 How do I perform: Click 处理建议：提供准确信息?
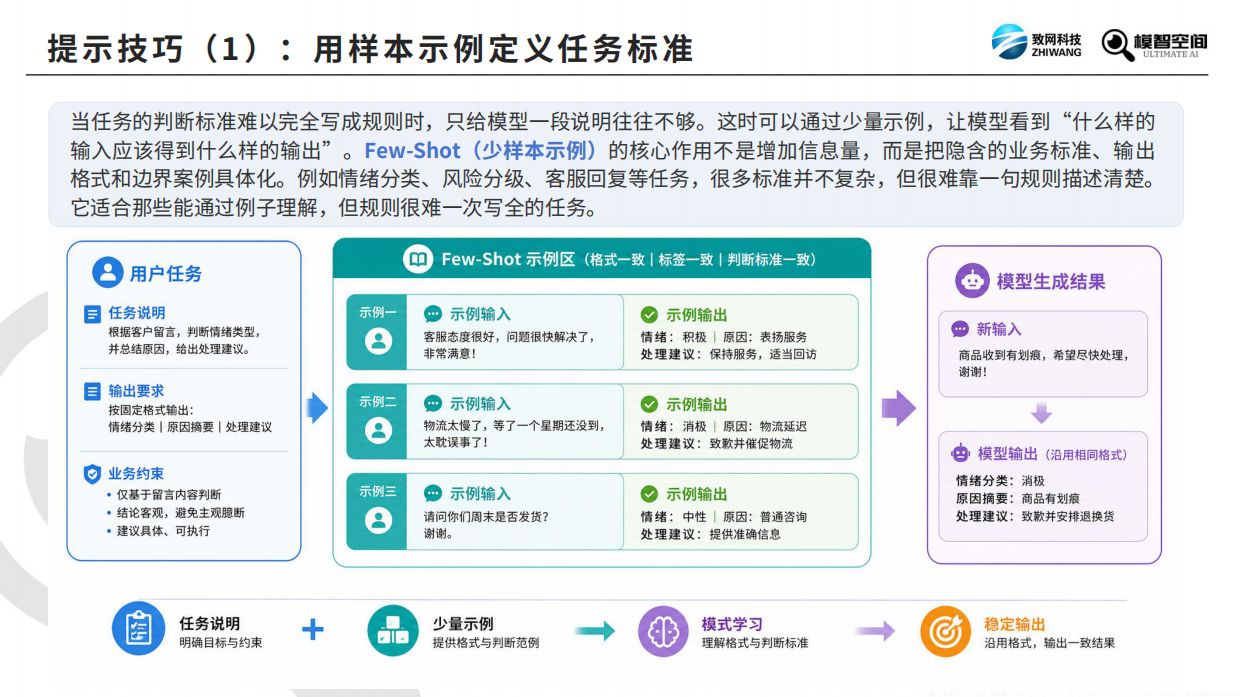click(x=710, y=534)
